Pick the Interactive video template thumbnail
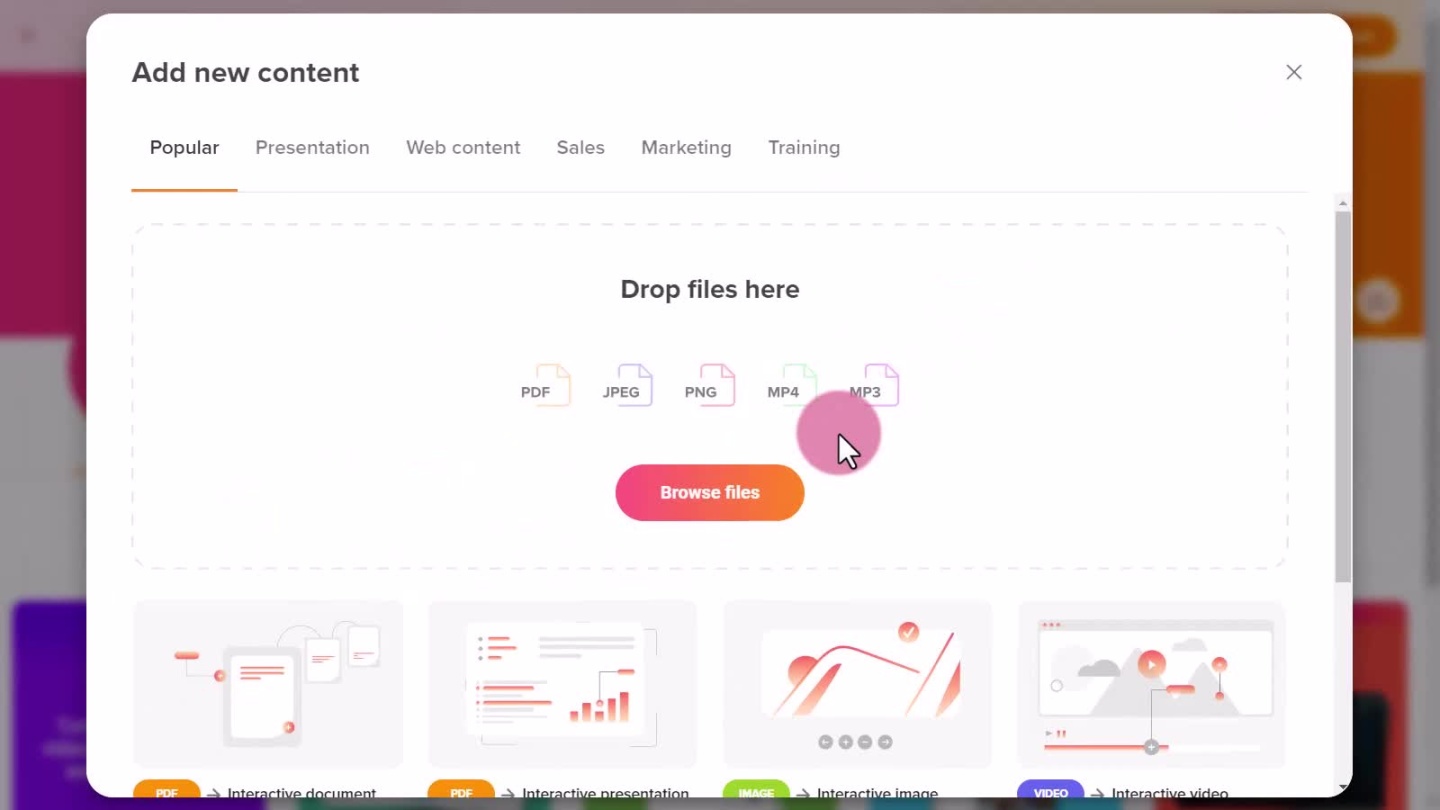This screenshot has width=1440, height=810. [1151, 684]
